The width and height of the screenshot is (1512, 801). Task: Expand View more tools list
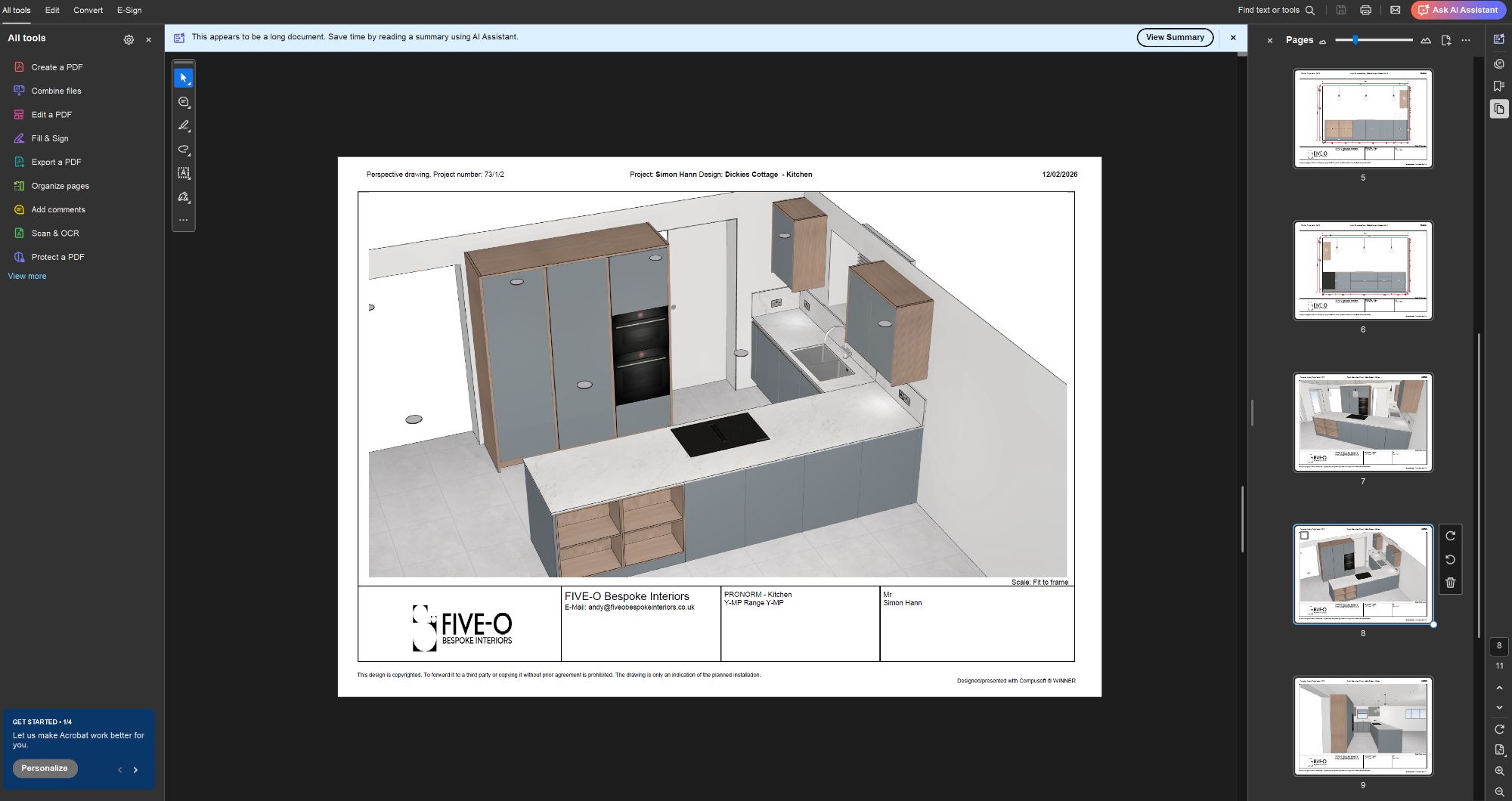(x=27, y=277)
